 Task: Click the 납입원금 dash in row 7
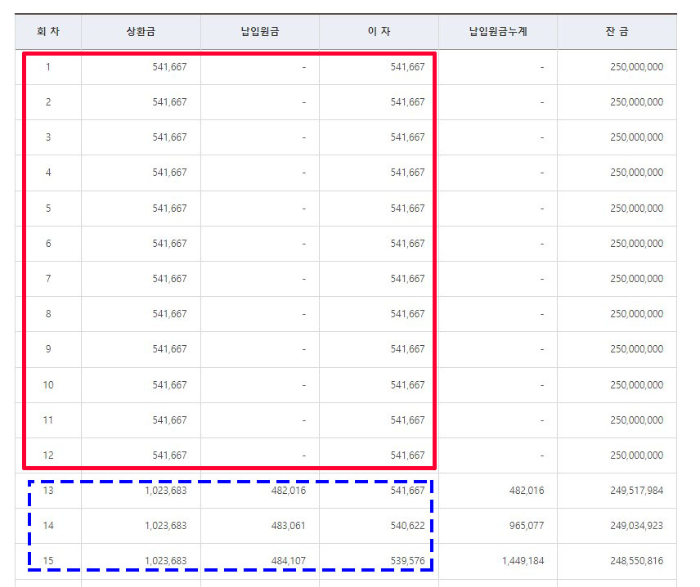304,279
